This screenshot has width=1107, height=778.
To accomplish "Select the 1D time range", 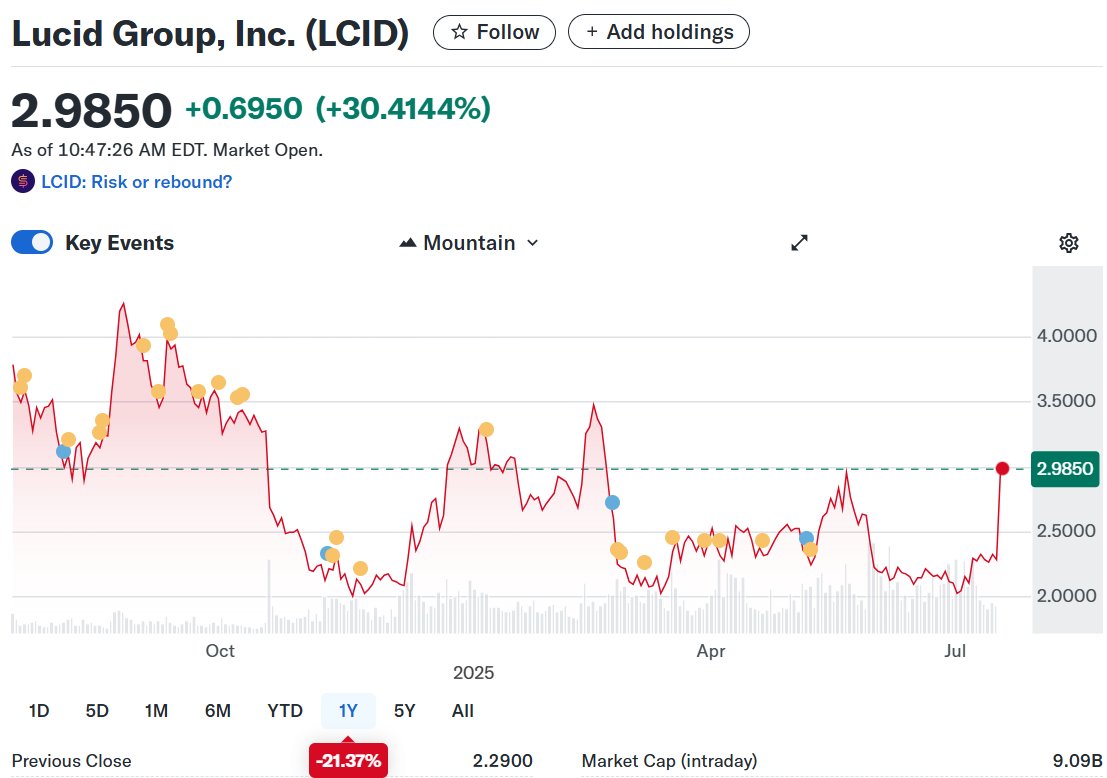I will click(x=39, y=711).
